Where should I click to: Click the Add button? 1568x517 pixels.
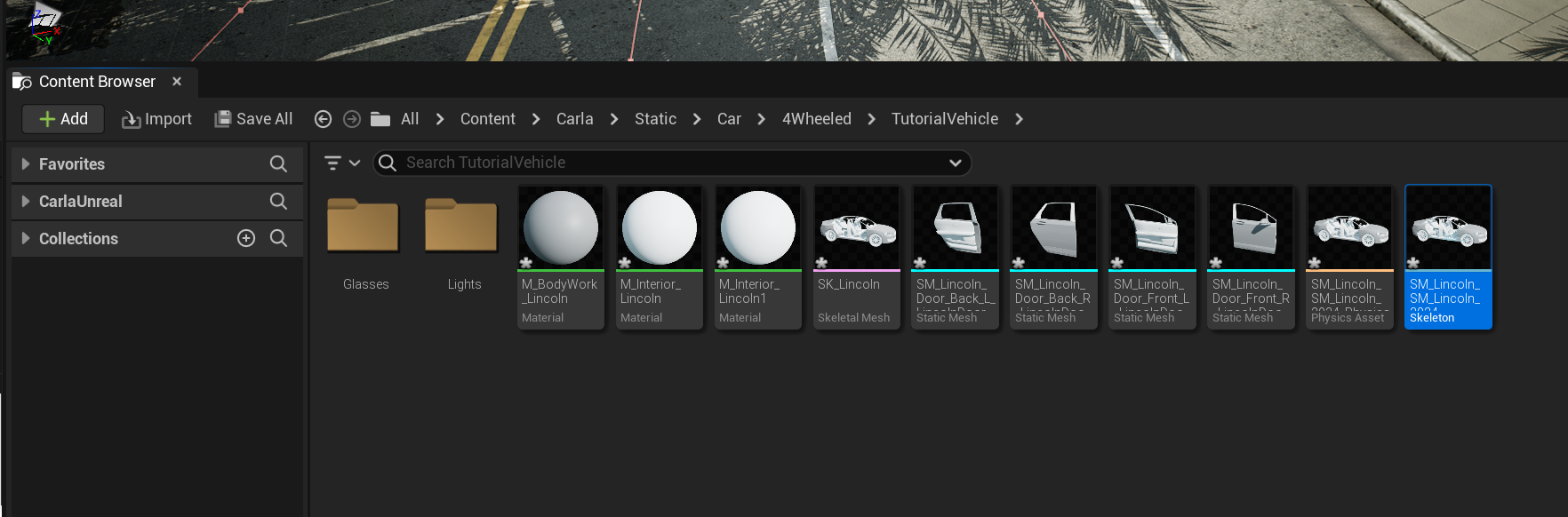[63, 119]
